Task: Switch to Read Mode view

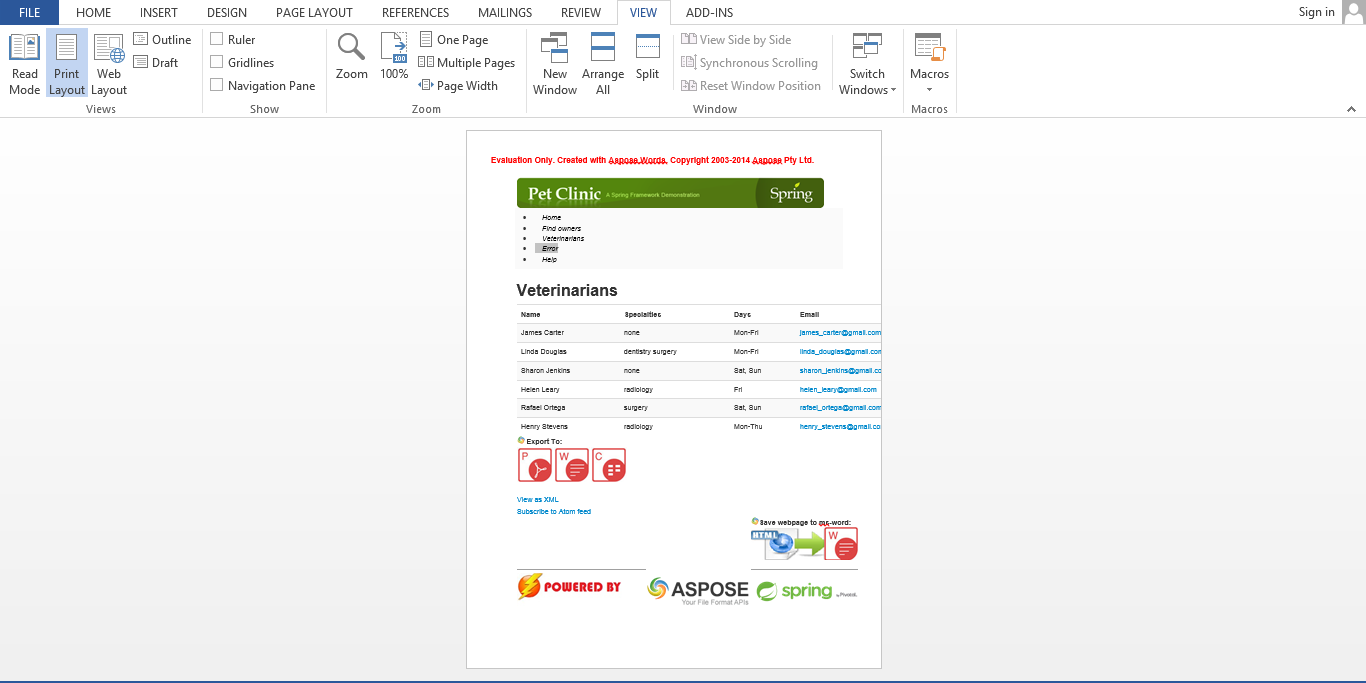Action: pyautogui.click(x=24, y=64)
